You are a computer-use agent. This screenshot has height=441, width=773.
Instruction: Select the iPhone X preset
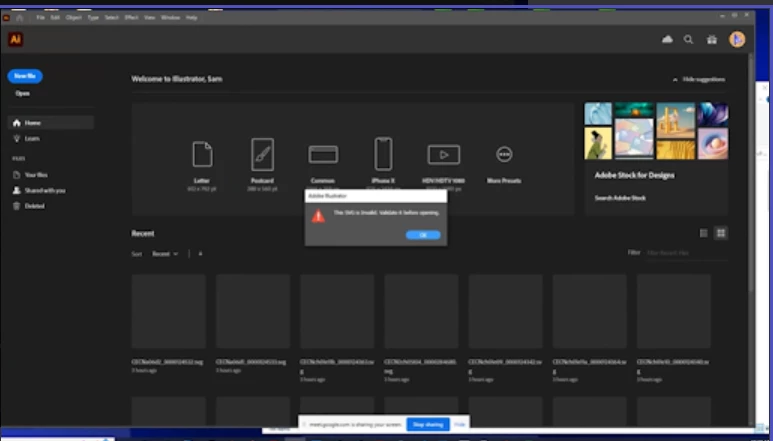(x=383, y=163)
